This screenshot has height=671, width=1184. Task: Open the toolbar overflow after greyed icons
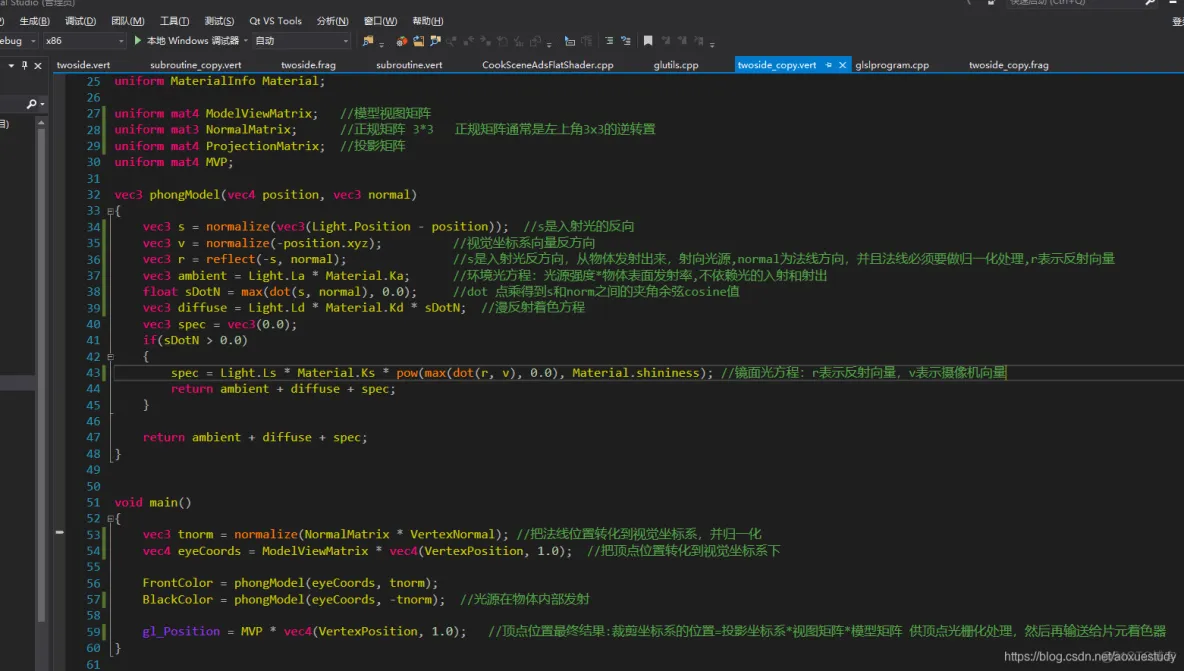(549, 43)
